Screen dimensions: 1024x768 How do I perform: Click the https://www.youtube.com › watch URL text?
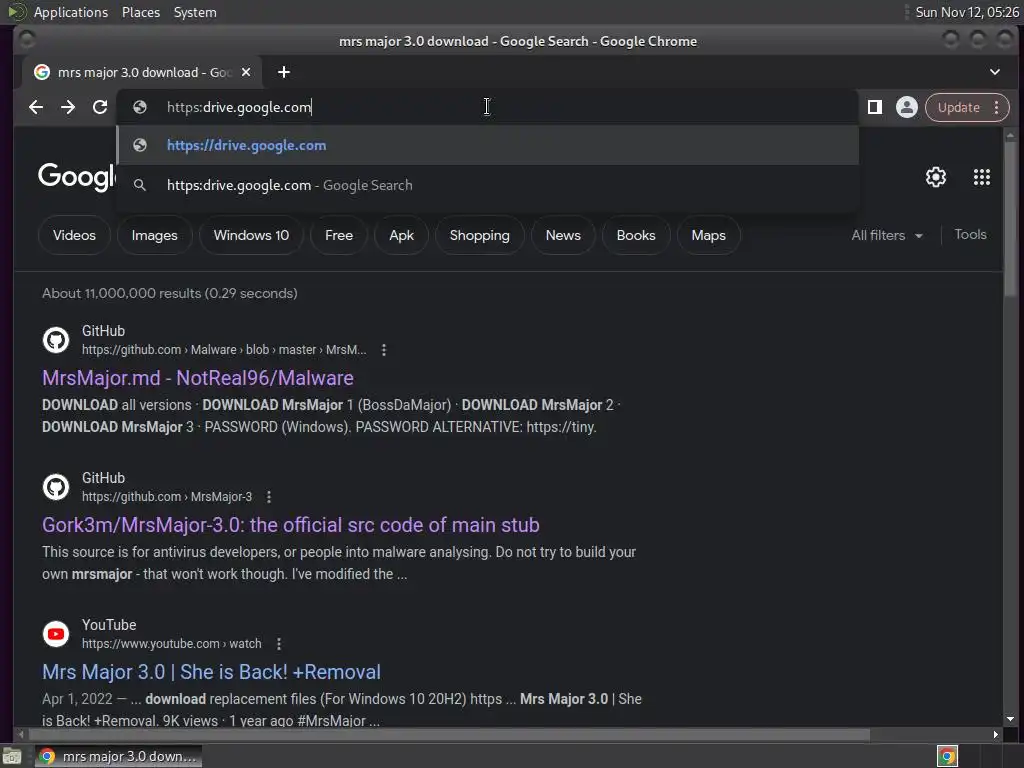172,644
